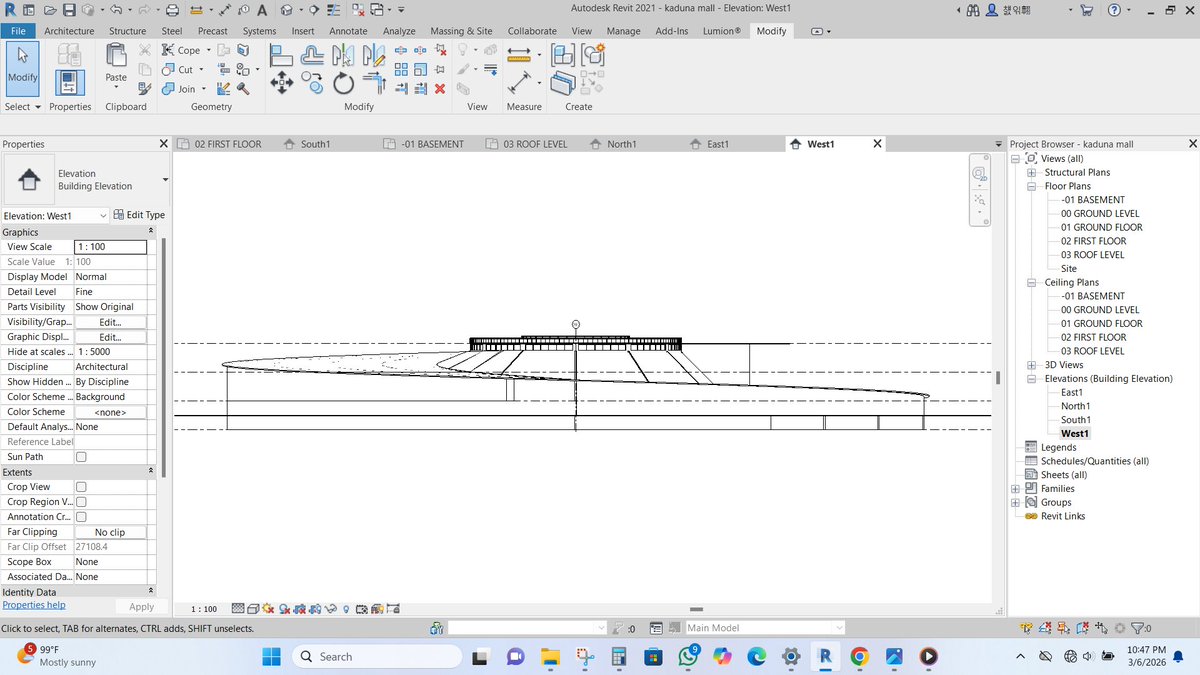Viewport: 1200px width, 675px height.
Task: Open the Architecture ribbon tab
Action: pos(69,31)
